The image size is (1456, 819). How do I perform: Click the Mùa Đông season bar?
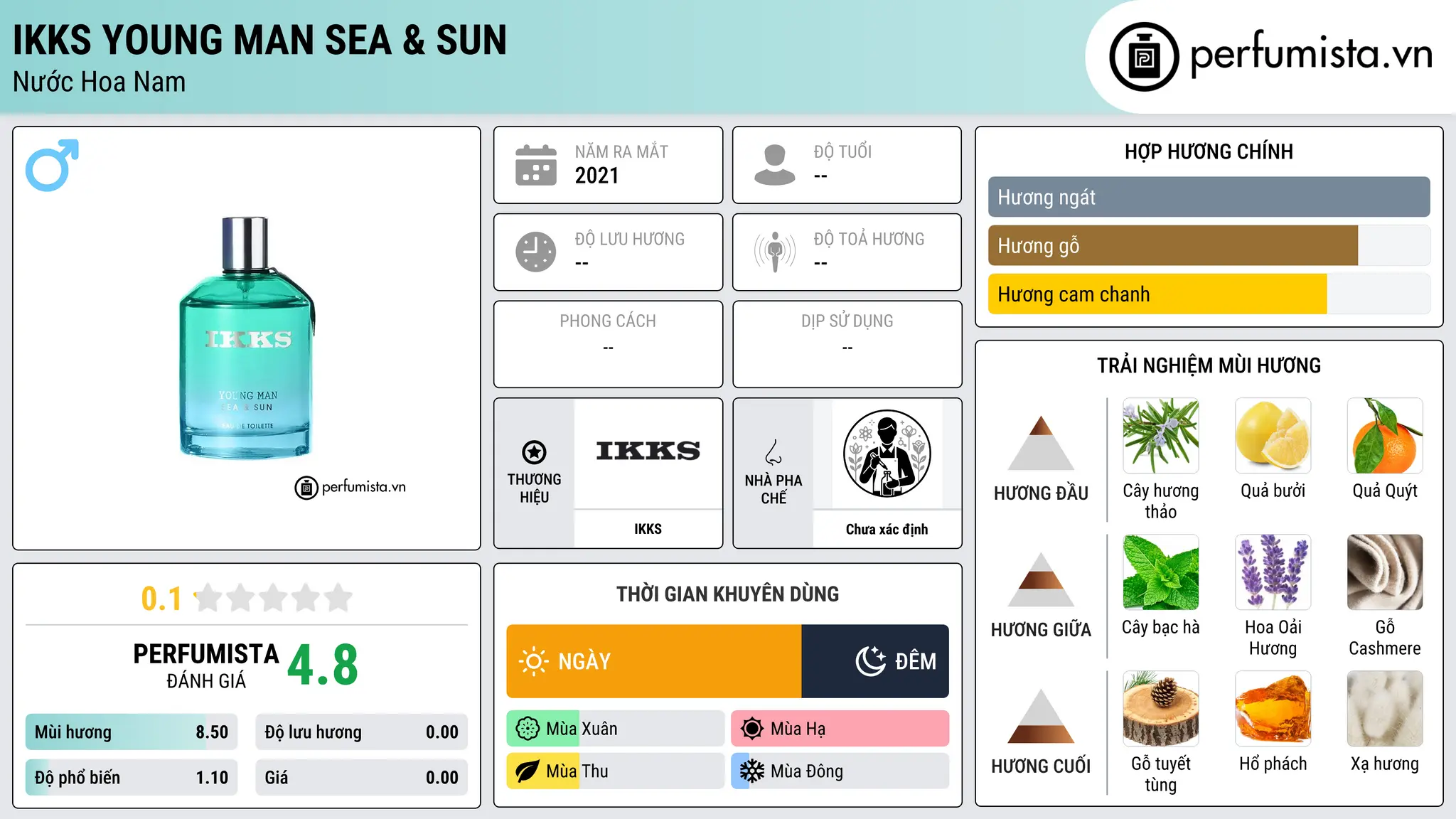tap(840, 771)
